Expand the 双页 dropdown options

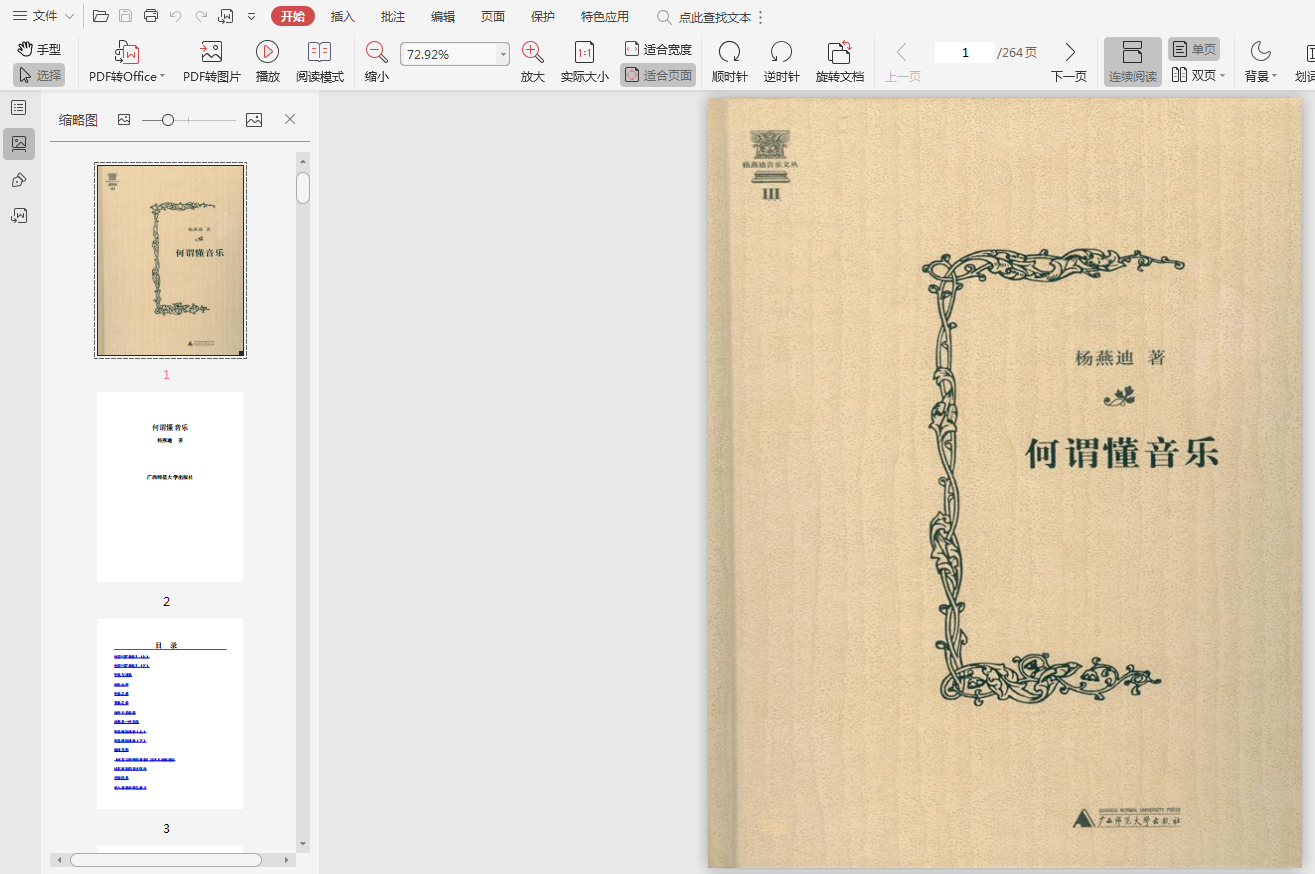point(1223,76)
